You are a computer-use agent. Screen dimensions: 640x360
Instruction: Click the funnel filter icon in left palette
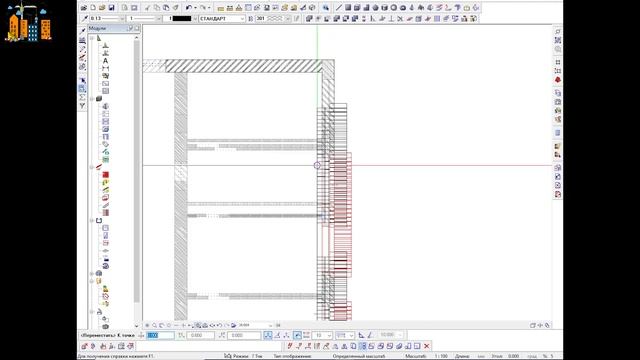tap(82, 106)
